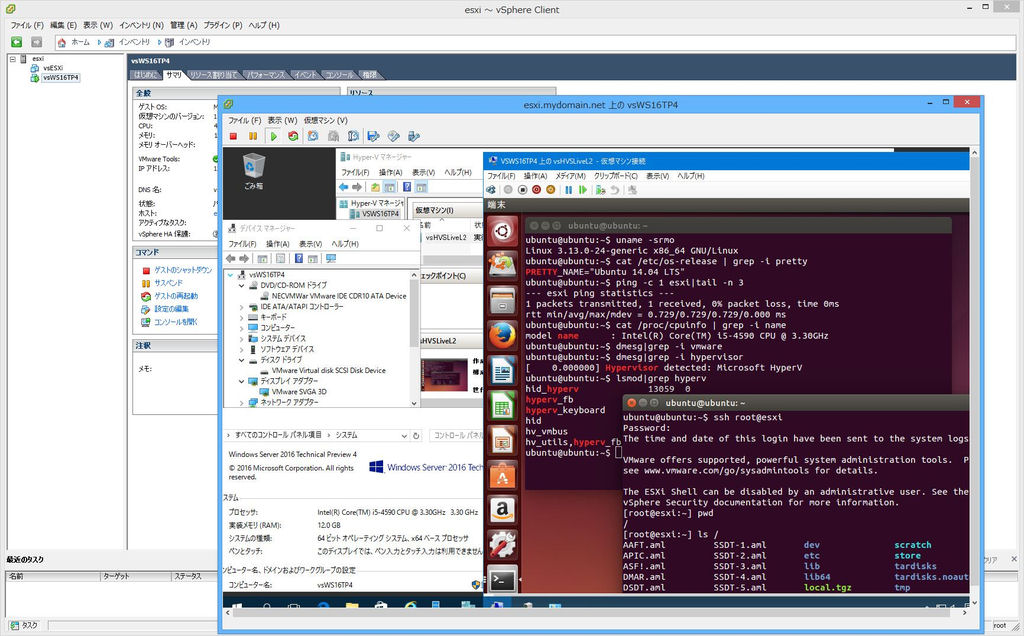Viewport: 1024px width, 636px height.
Task: Expand the ネットワーク アダプター node
Action: 242,402
